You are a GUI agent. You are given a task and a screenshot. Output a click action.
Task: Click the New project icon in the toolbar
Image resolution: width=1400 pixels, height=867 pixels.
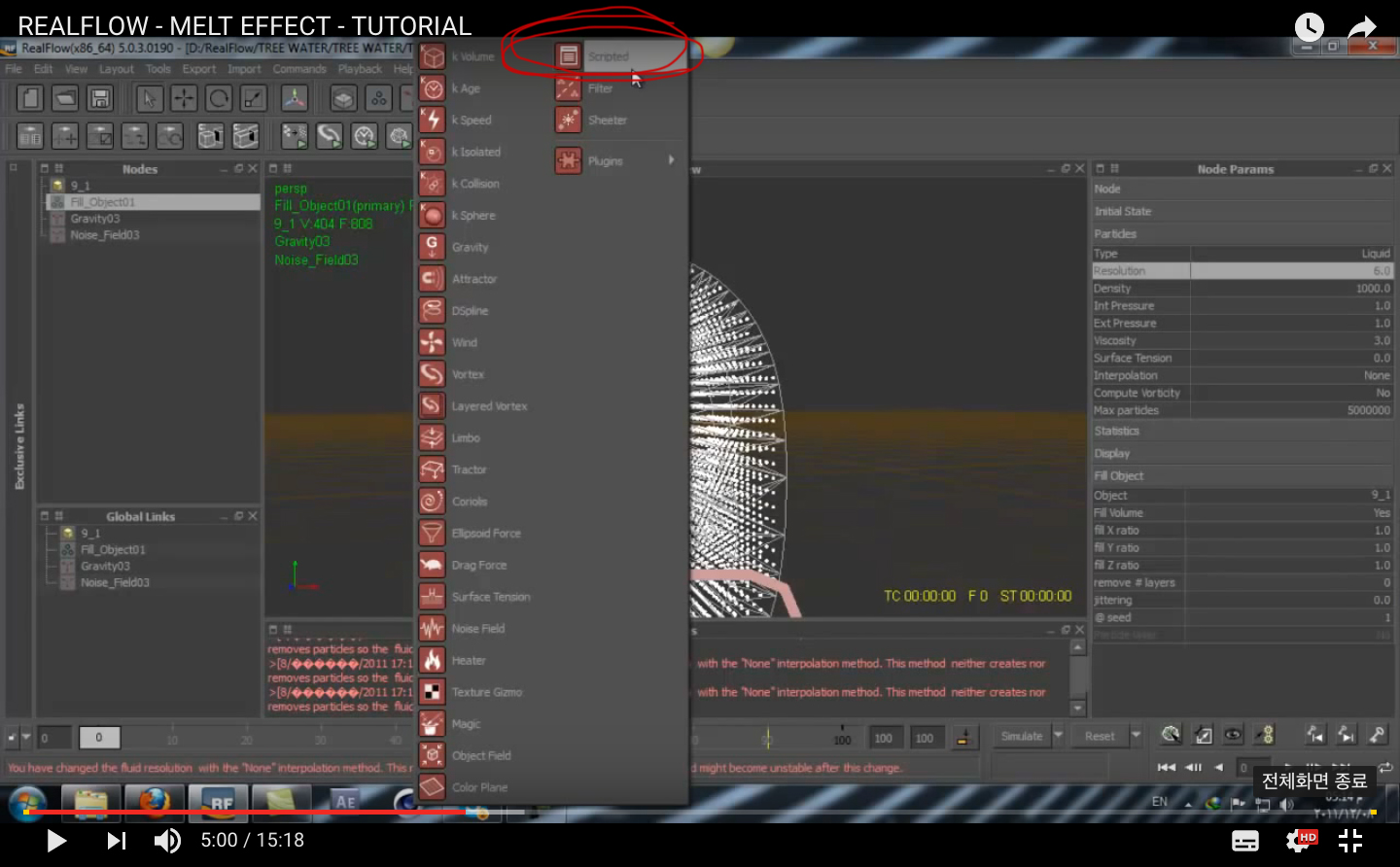31,98
